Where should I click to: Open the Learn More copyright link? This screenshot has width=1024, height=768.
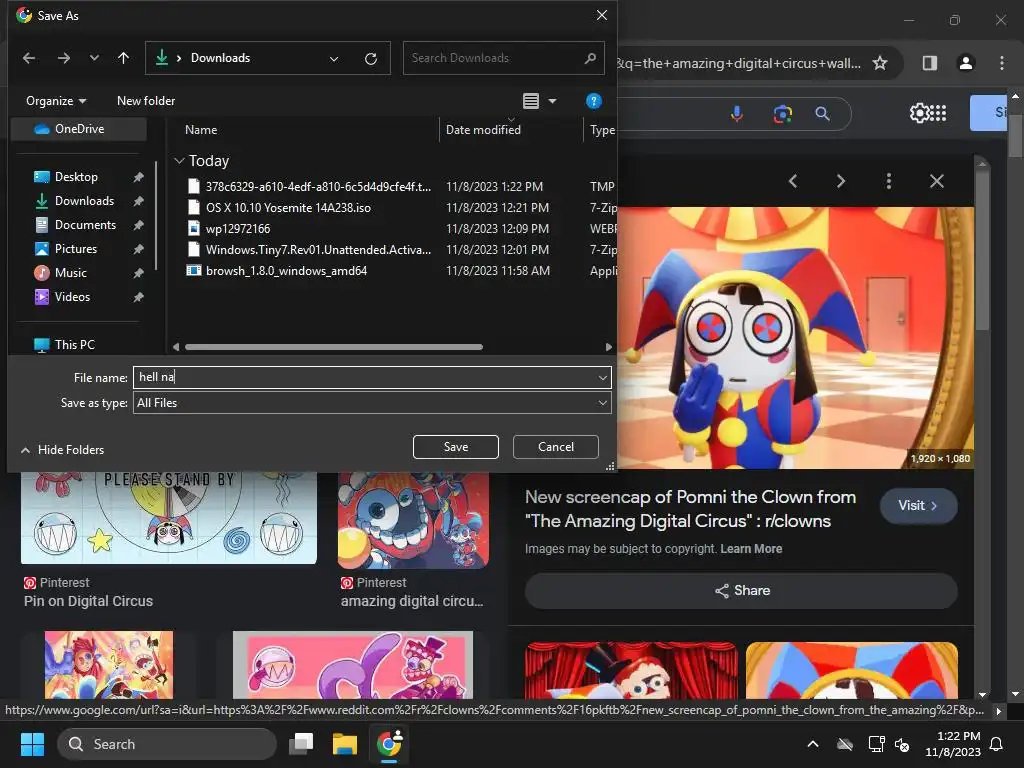pyautogui.click(x=751, y=549)
